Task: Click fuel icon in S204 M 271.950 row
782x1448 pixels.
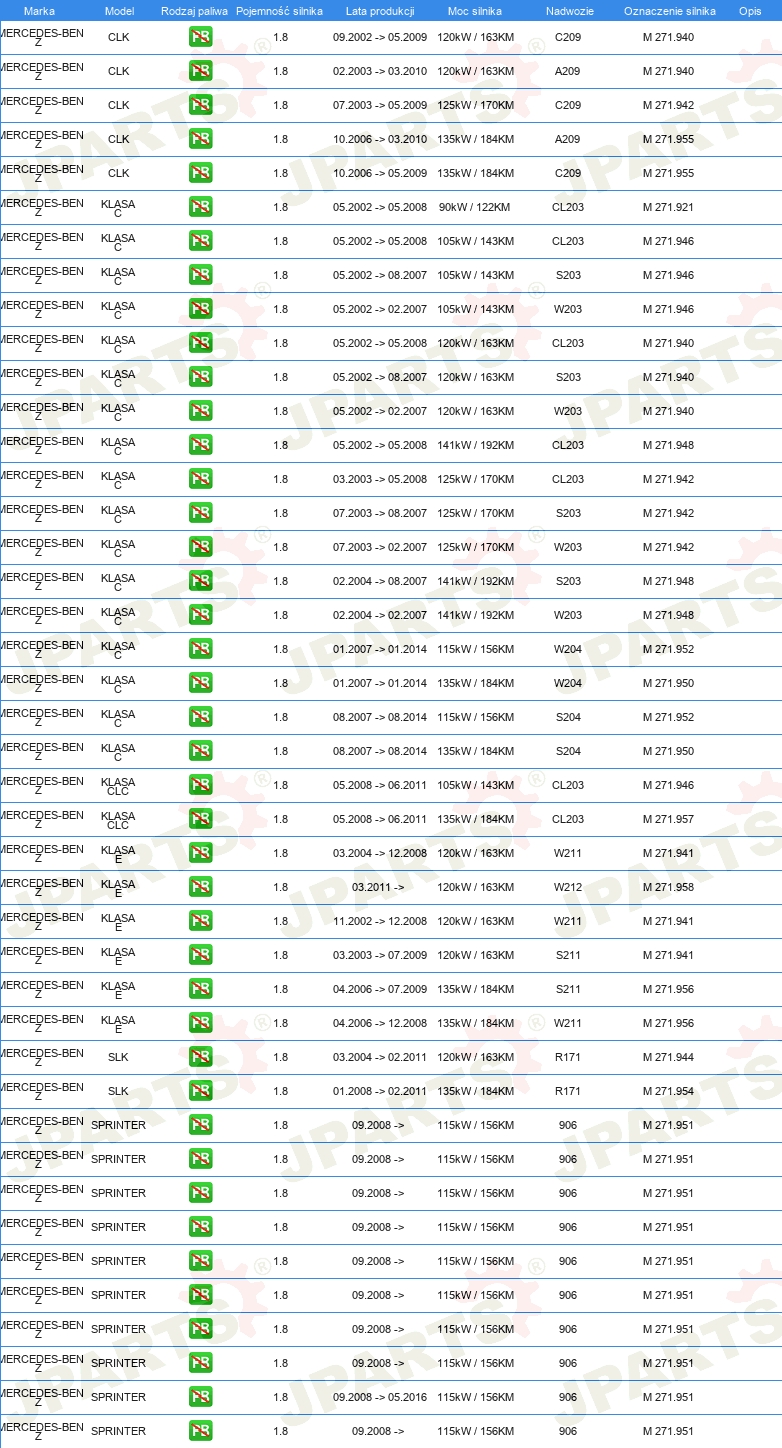Action: 200,751
